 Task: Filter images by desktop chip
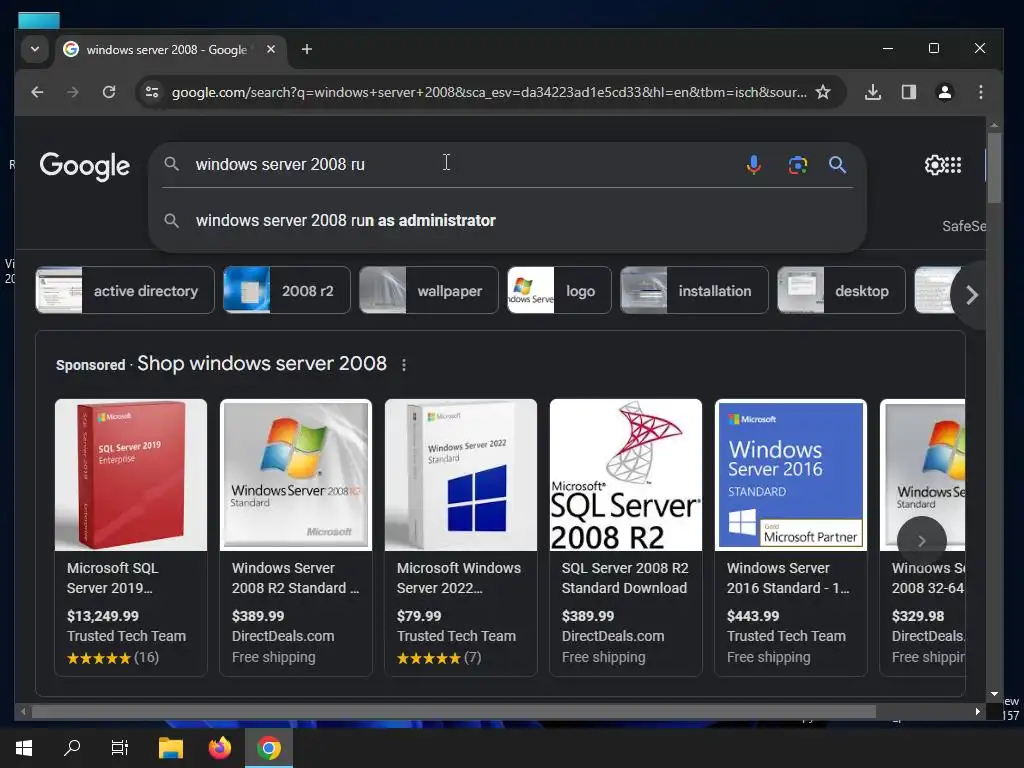tap(841, 291)
